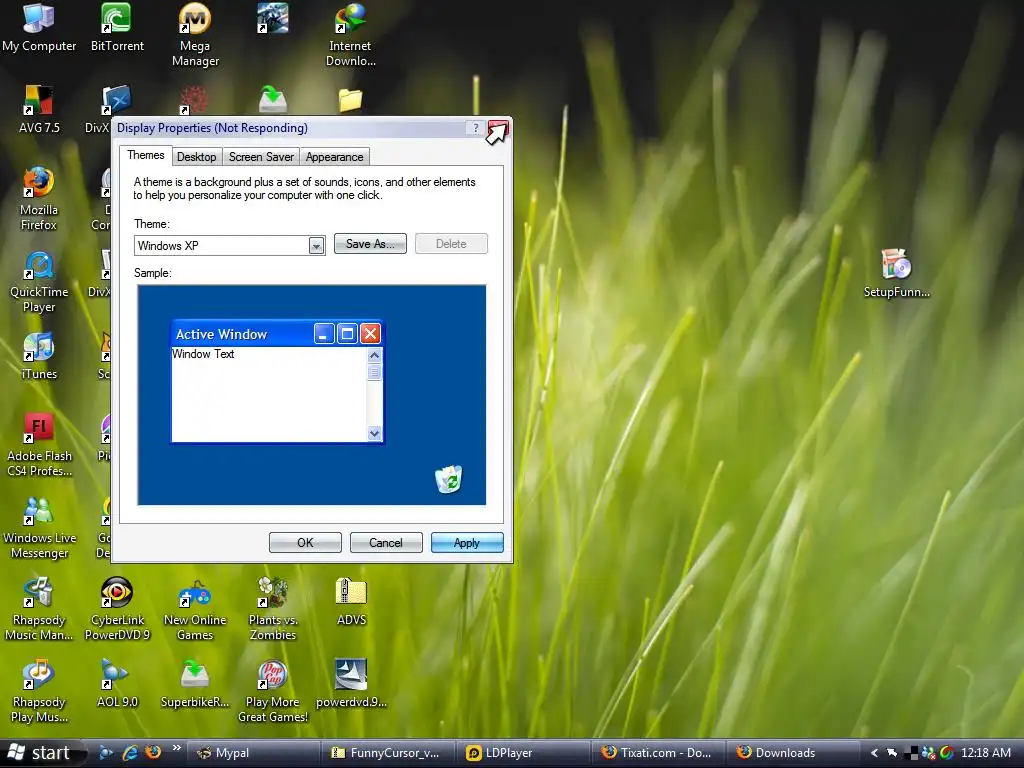Click the Save As... button
Image resolution: width=1024 pixels, height=768 pixels.
point(370,244)
